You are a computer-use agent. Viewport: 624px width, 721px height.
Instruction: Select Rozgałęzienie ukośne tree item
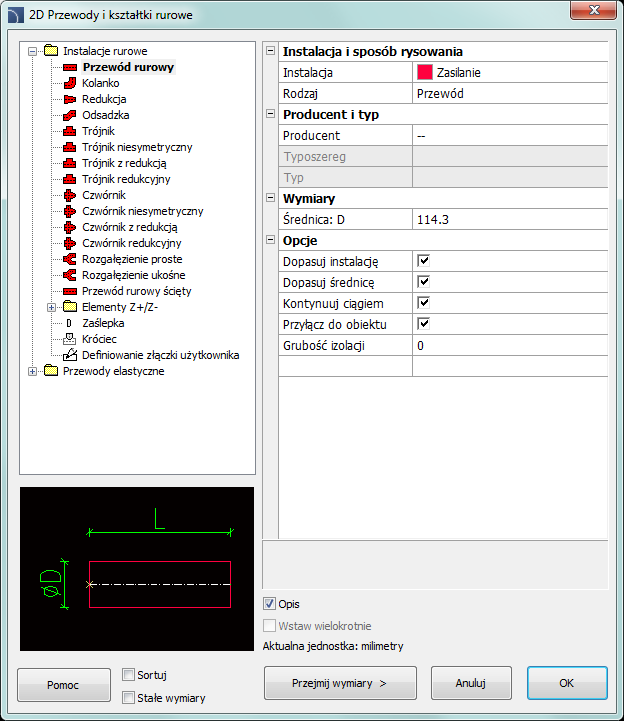pos(133,275)
